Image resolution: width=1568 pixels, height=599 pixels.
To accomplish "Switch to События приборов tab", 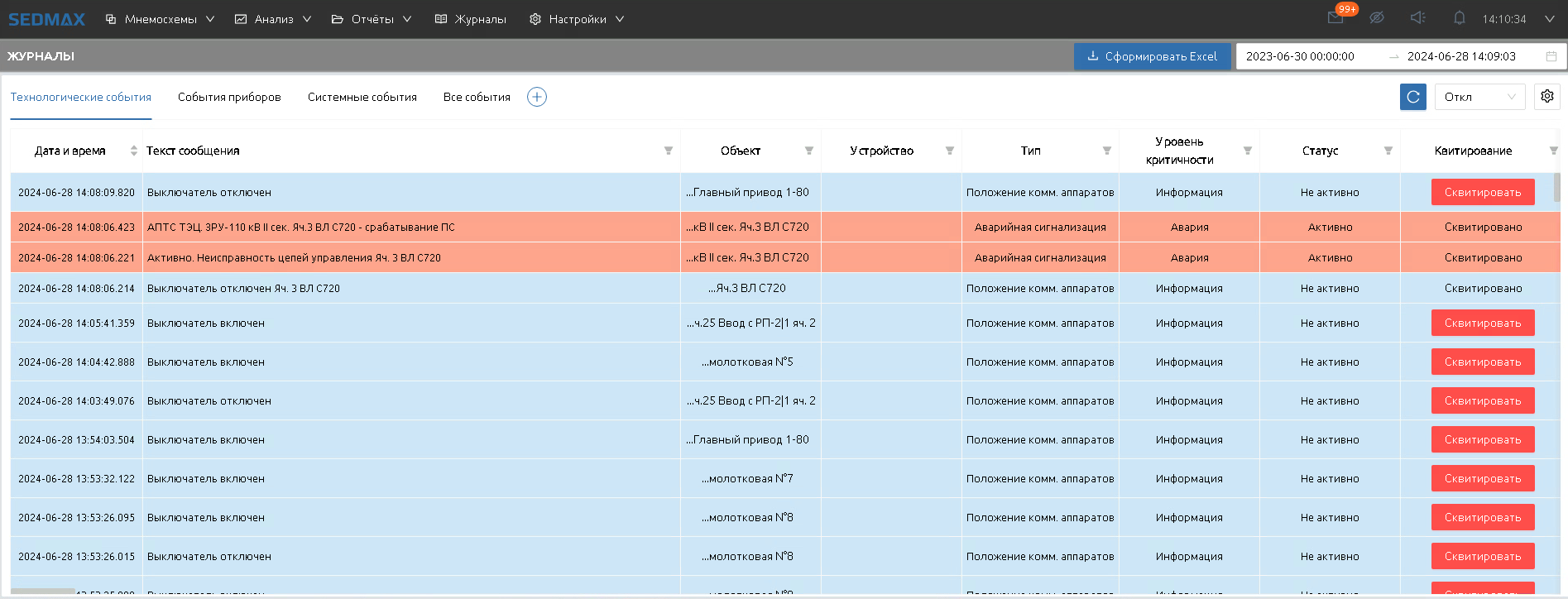I will [229, 97].
